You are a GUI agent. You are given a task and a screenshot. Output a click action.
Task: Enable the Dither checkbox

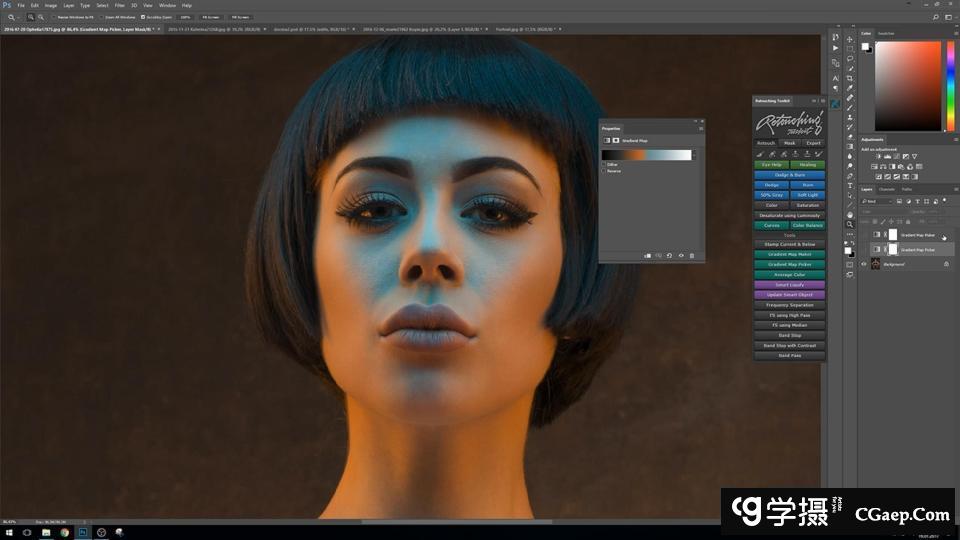[604, 164]
